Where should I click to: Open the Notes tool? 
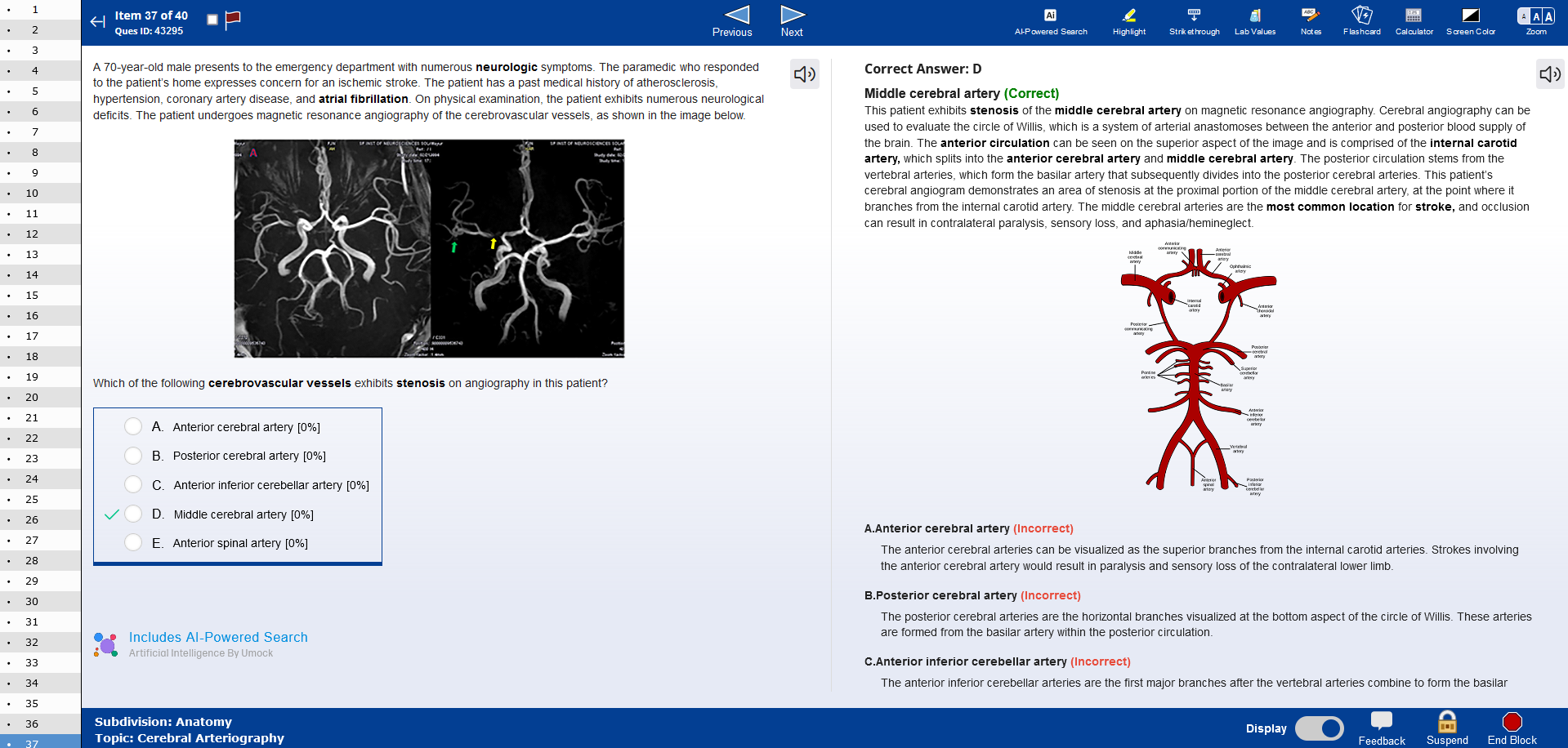pyautogui.click(x=1311, y=22)
